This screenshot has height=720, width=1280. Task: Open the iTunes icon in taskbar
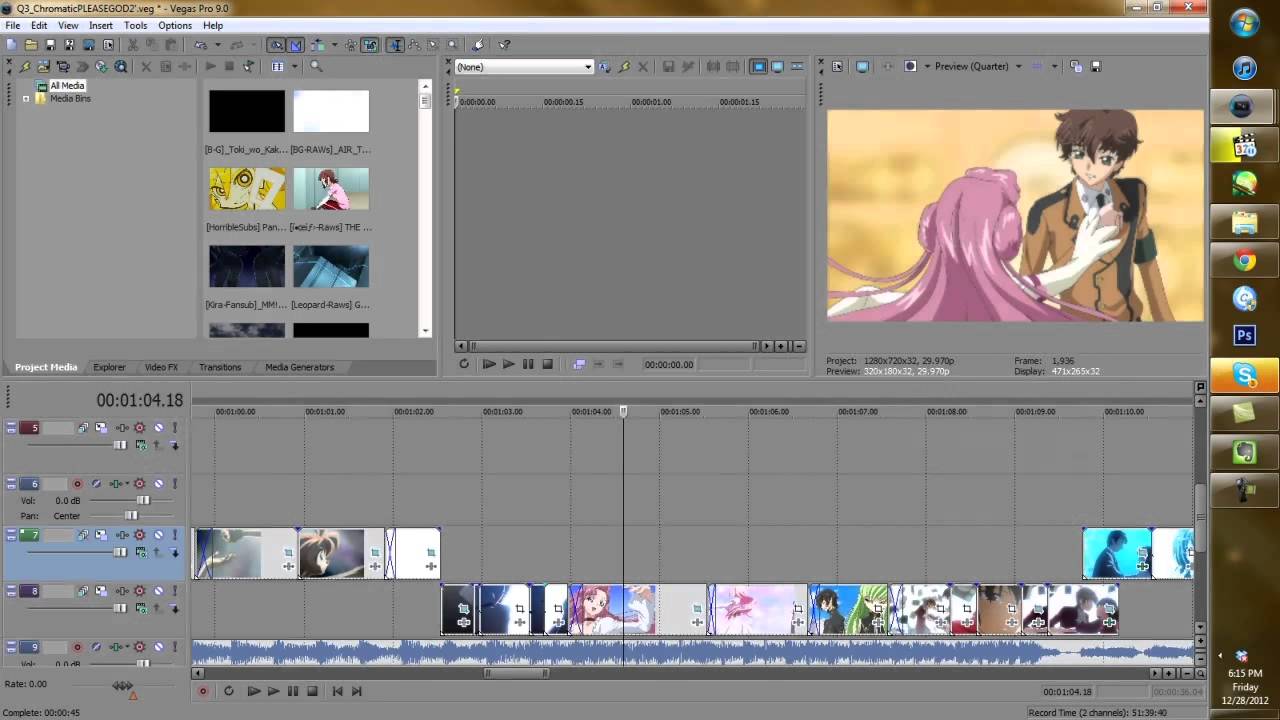tap(1244, 68)
